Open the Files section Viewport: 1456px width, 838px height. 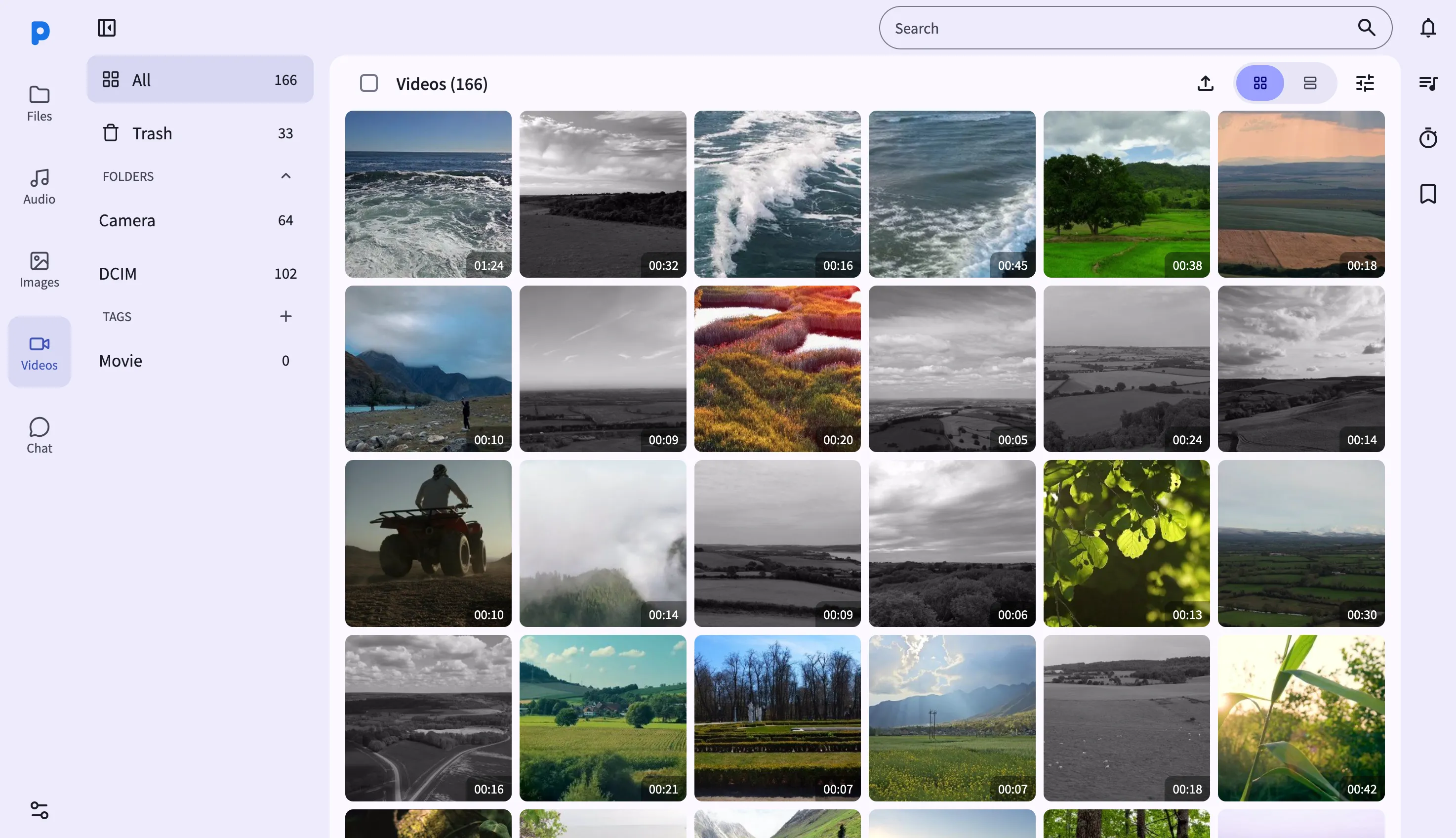tap(39, 103)
